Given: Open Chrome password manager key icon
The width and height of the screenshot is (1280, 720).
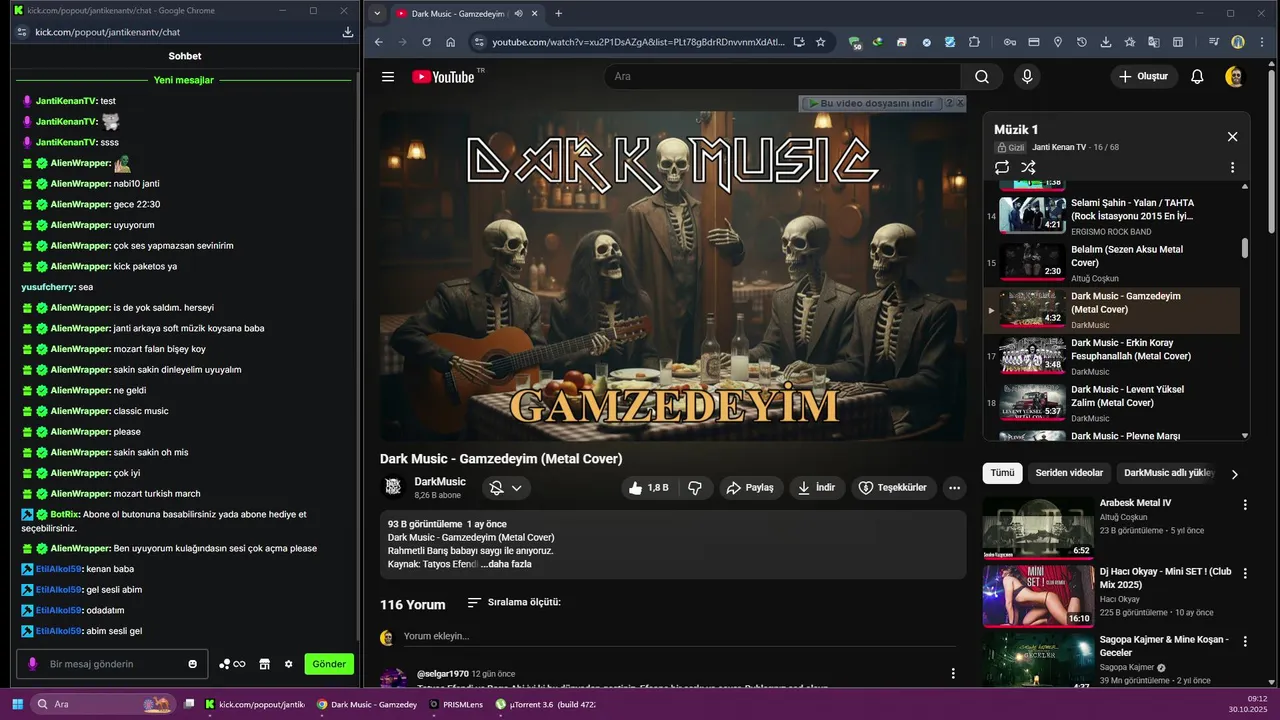Looking at the screenshot, I should pos(1010,42).
